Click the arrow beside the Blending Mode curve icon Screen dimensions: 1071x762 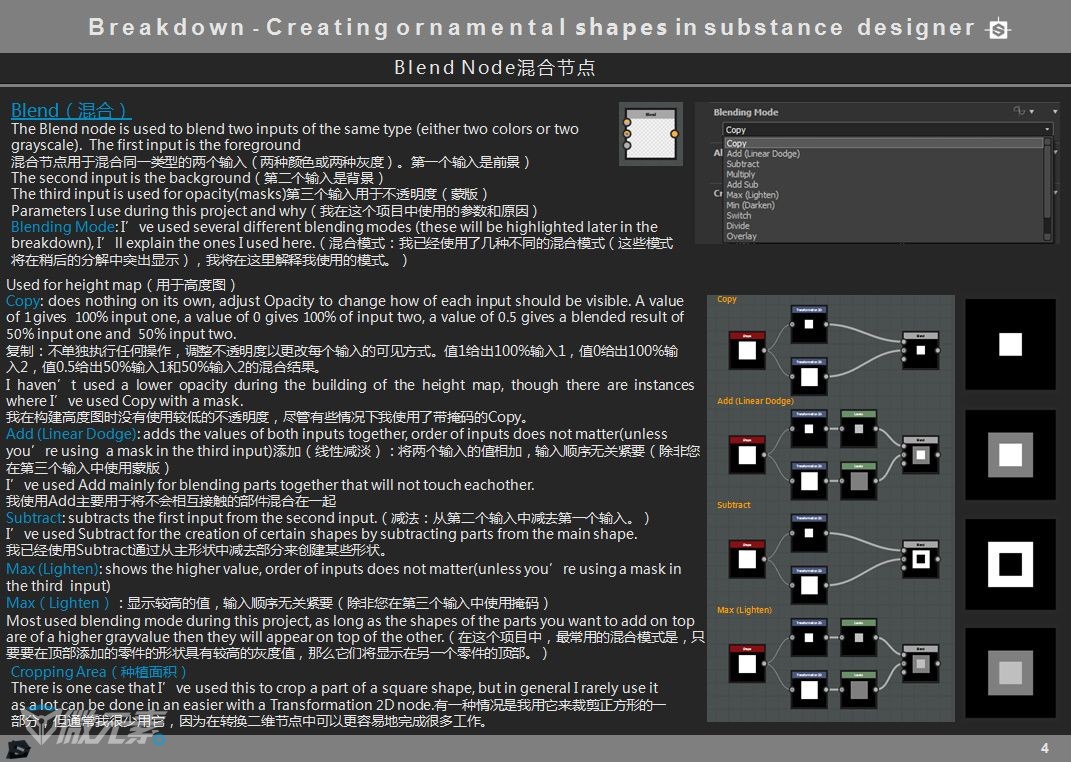[x=1031, y=111]
